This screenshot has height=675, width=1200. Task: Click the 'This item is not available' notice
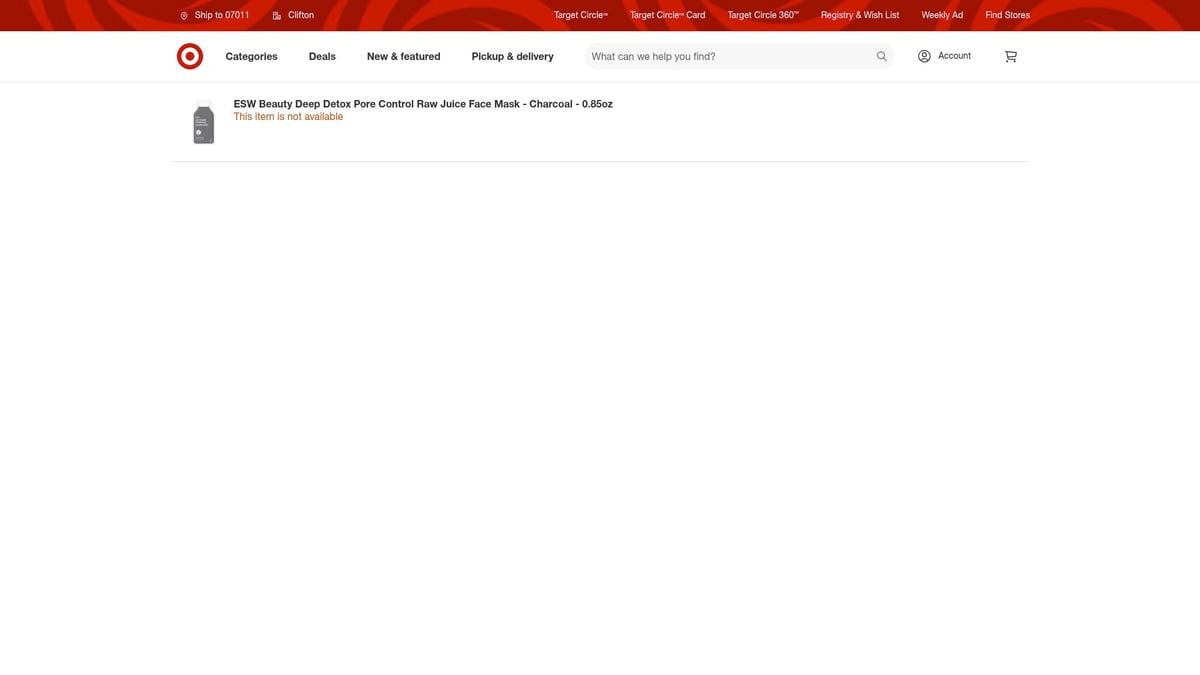pos(288,117)
